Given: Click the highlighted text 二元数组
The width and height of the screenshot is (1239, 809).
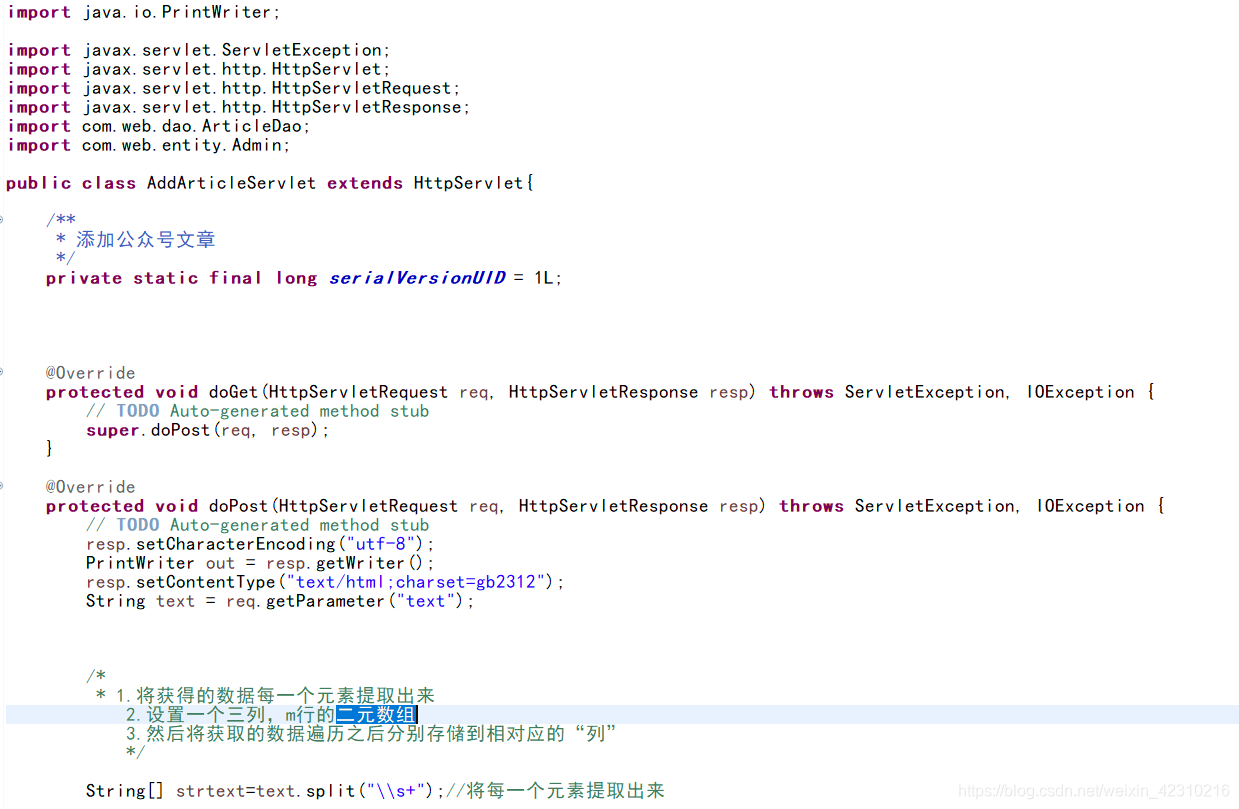Looking at the screenshot, I should (376, 715).
